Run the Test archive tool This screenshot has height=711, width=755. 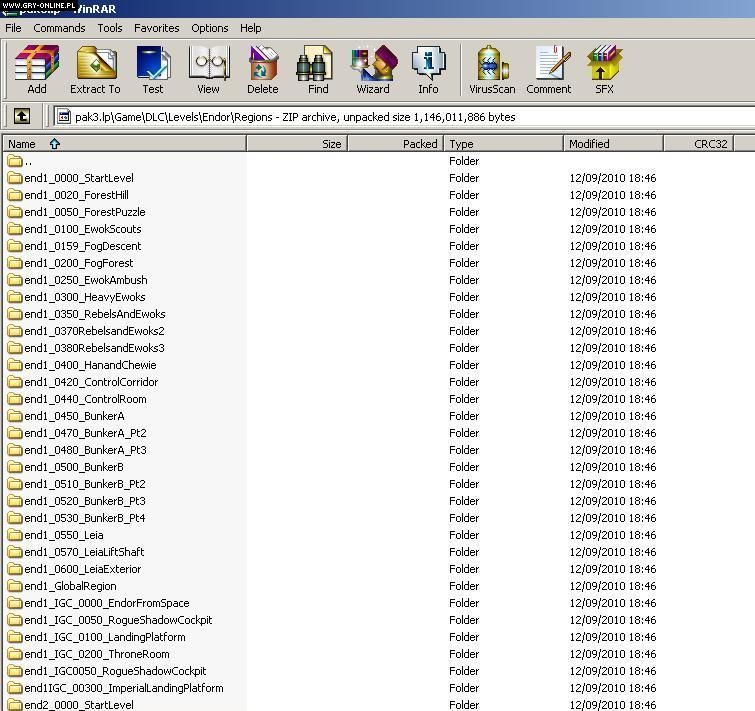[x=152, y=70]
